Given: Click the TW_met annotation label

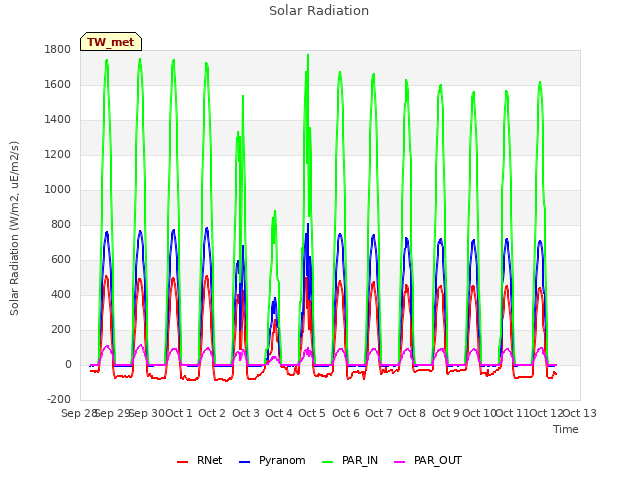Looking at the screenshot, I should point(111,42).
